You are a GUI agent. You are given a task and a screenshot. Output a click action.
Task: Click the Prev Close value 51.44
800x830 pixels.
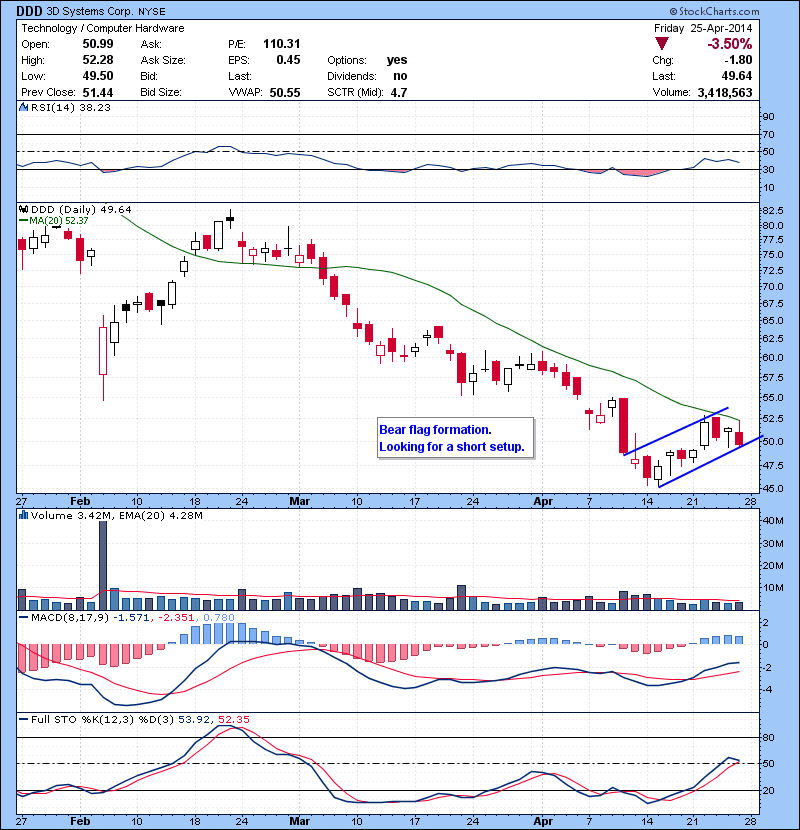click(98, 93)
